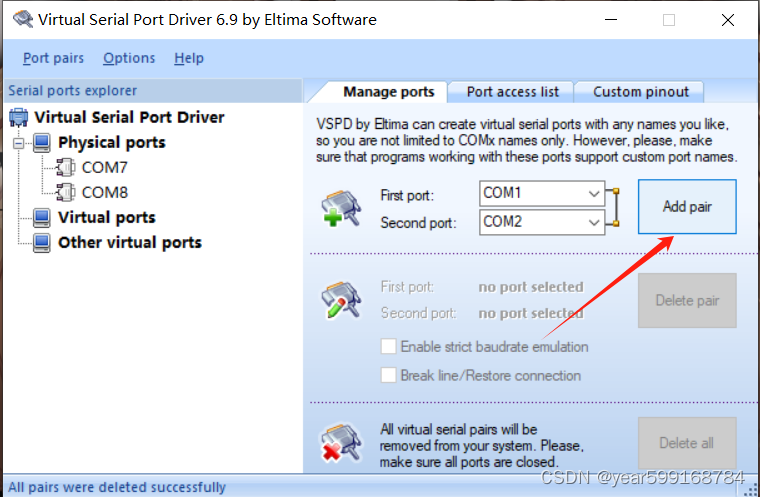
Task: Enable strict baudrate emulation checkbox
Action: pyautogui.click(x=388, y=347)
